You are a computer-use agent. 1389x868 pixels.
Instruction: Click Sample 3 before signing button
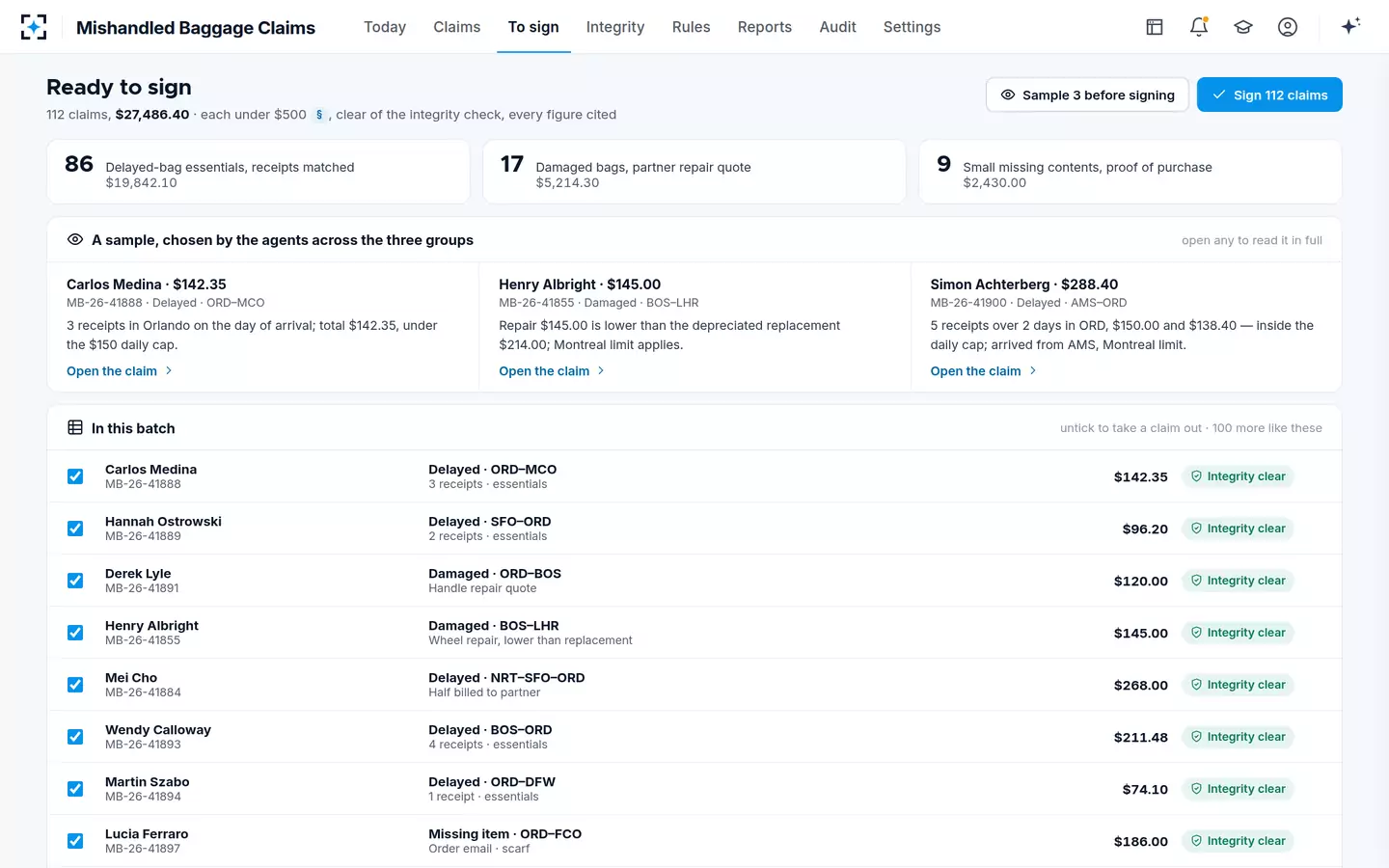coord(1087,95)
